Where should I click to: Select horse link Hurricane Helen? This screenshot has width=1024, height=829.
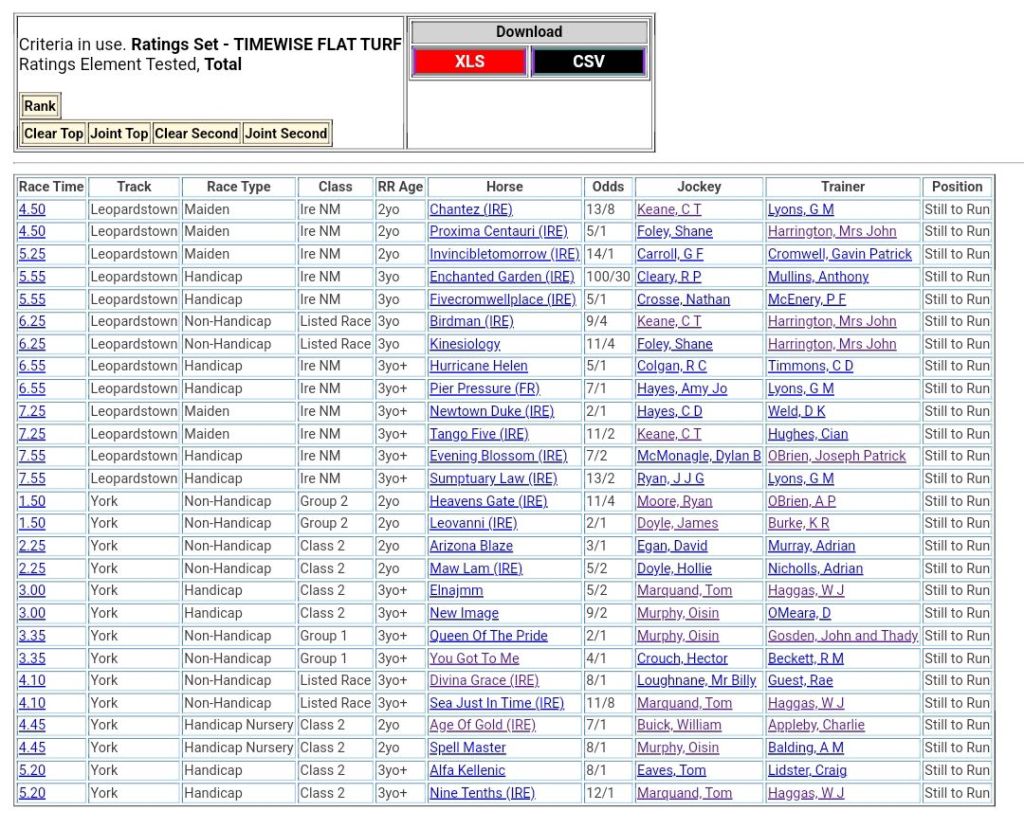(478, 366)
